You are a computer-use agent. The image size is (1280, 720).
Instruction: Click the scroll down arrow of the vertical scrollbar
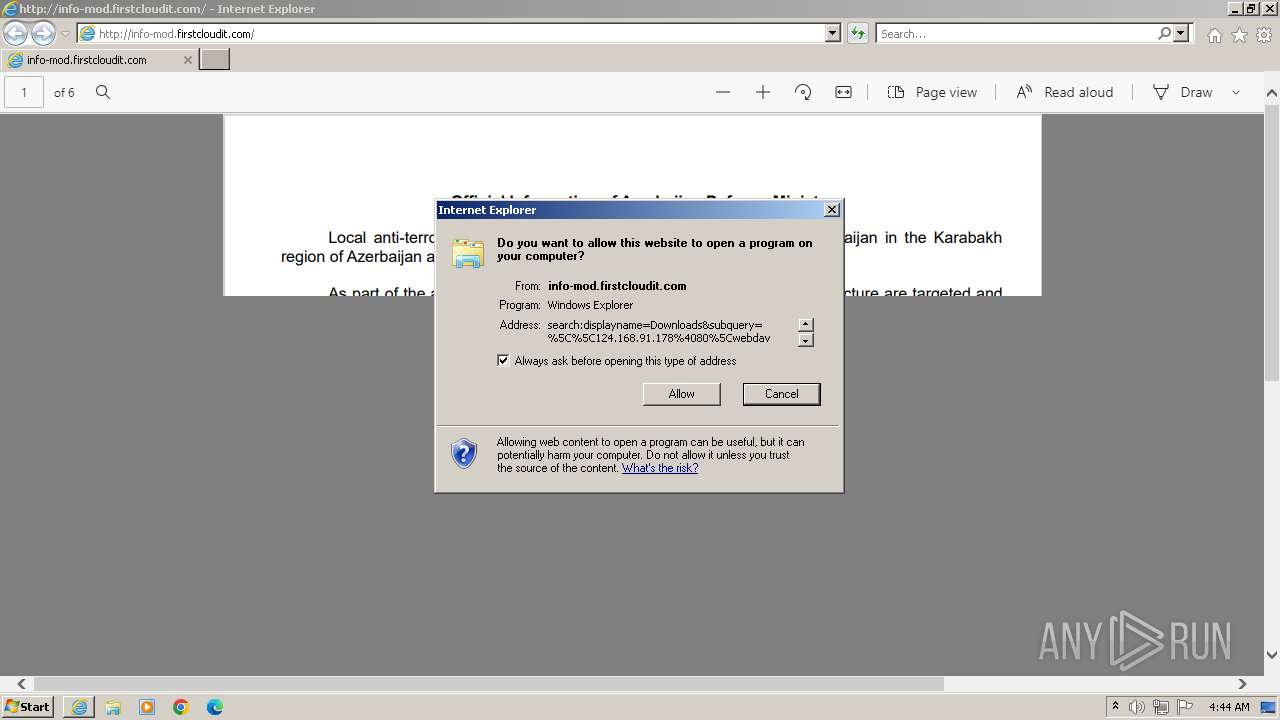coord(1272,655)
